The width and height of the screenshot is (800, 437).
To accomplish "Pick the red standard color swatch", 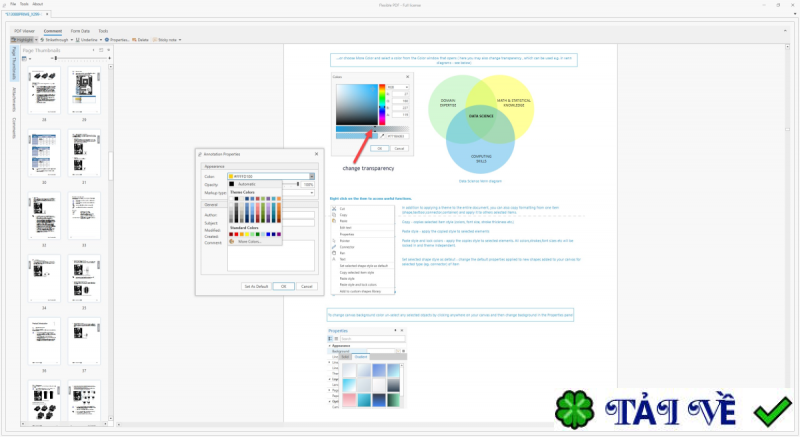I will tap(236, 234).
